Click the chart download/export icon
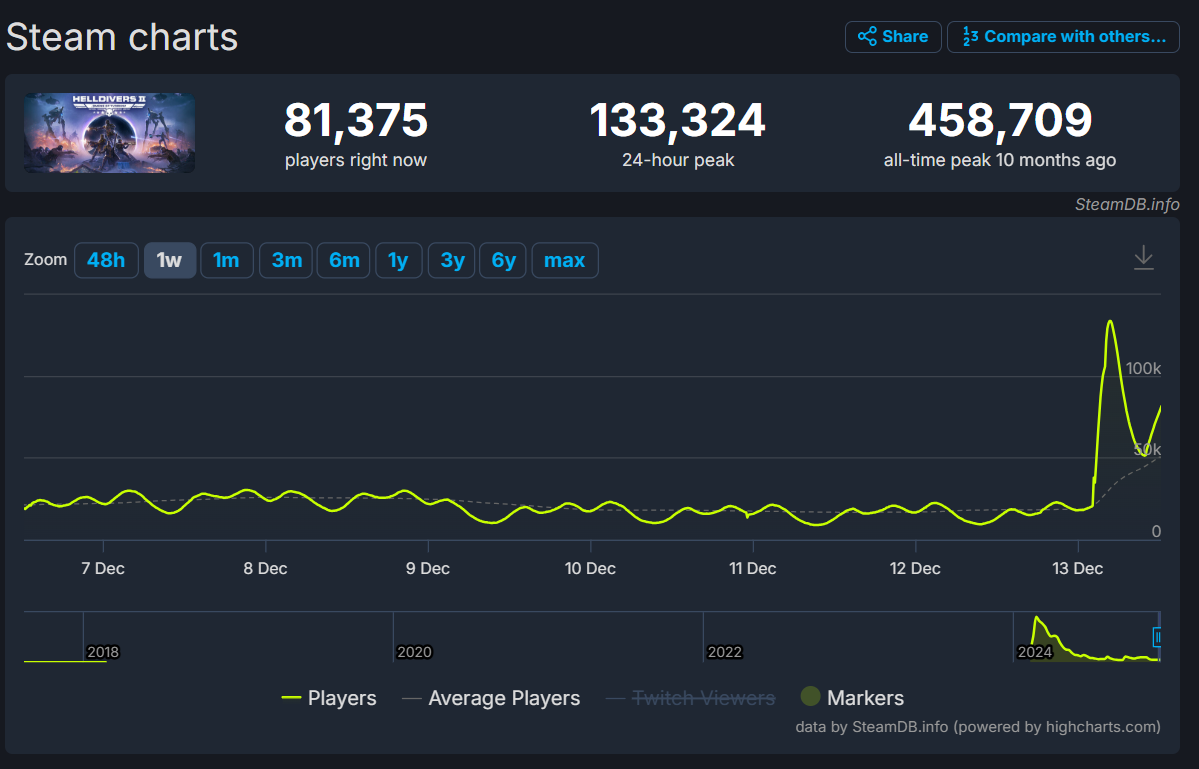Image resolution: width=1199 pixels, height=769 pixels. pyautogui.click(x=1143, y=258)
